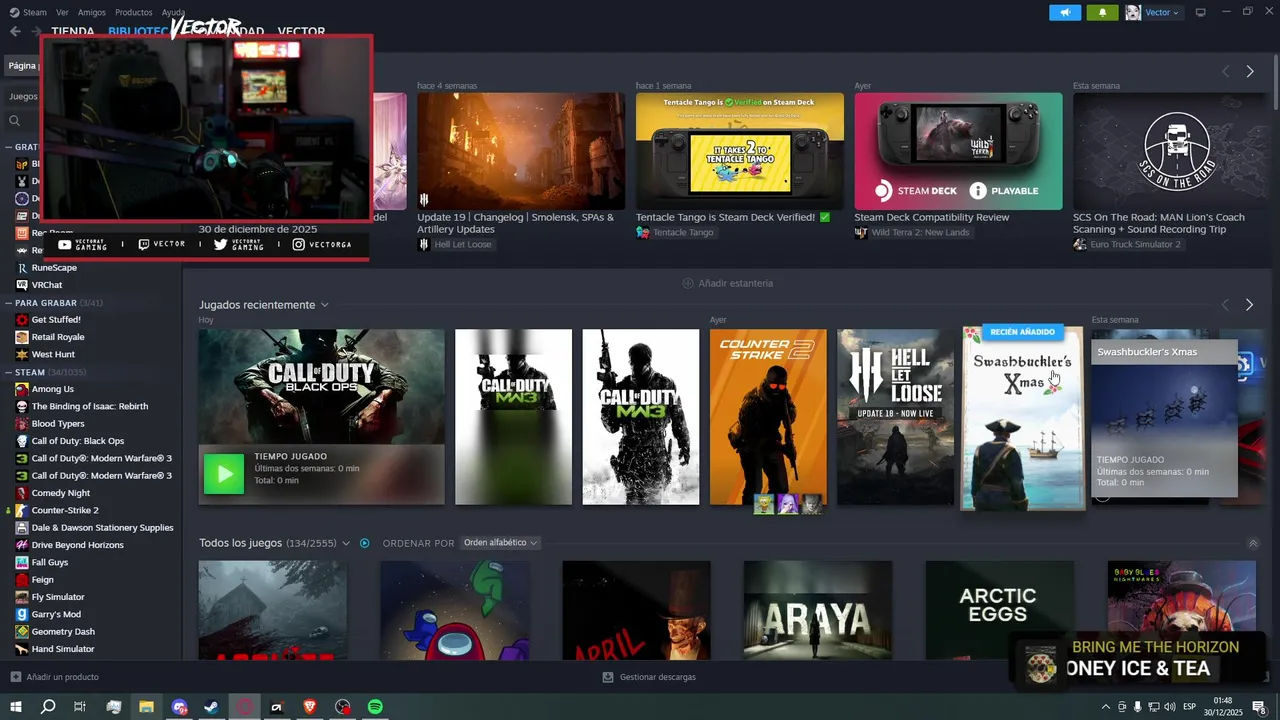The image size is (1280, 720).
Task: Open the Arctic Eggs game cover
Action: tap(999, 610)
